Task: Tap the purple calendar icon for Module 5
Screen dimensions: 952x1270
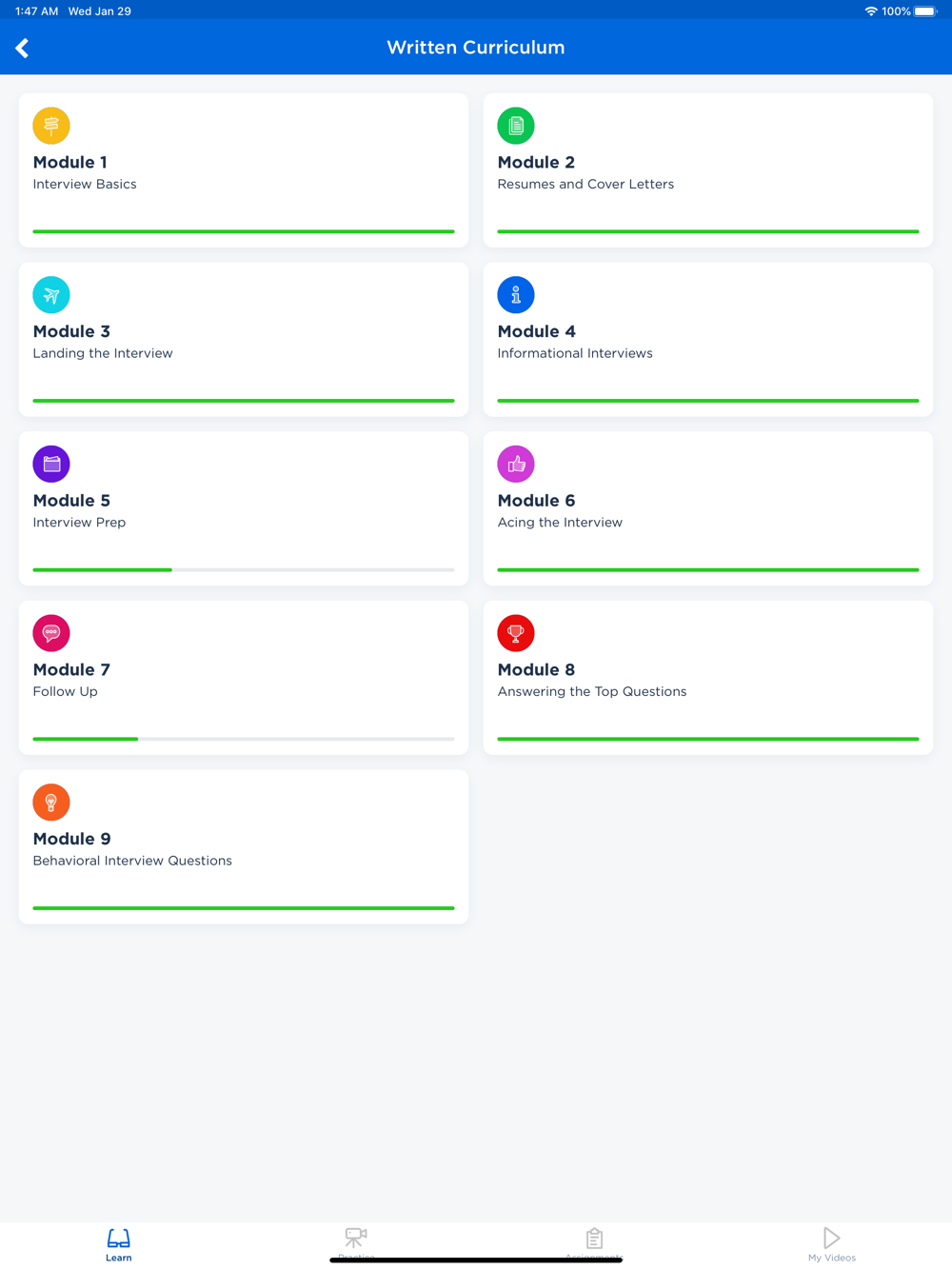Action: pyautogui.click(x=51, y=464)
